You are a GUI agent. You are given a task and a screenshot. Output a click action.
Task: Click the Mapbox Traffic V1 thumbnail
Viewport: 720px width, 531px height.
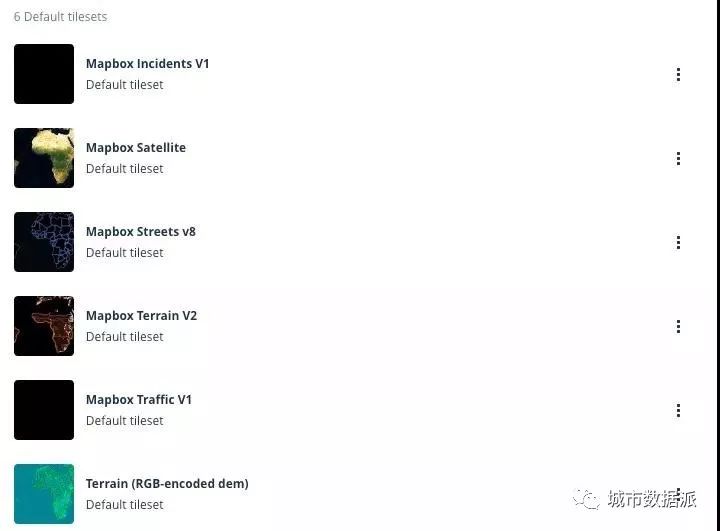tap(44, 410)
